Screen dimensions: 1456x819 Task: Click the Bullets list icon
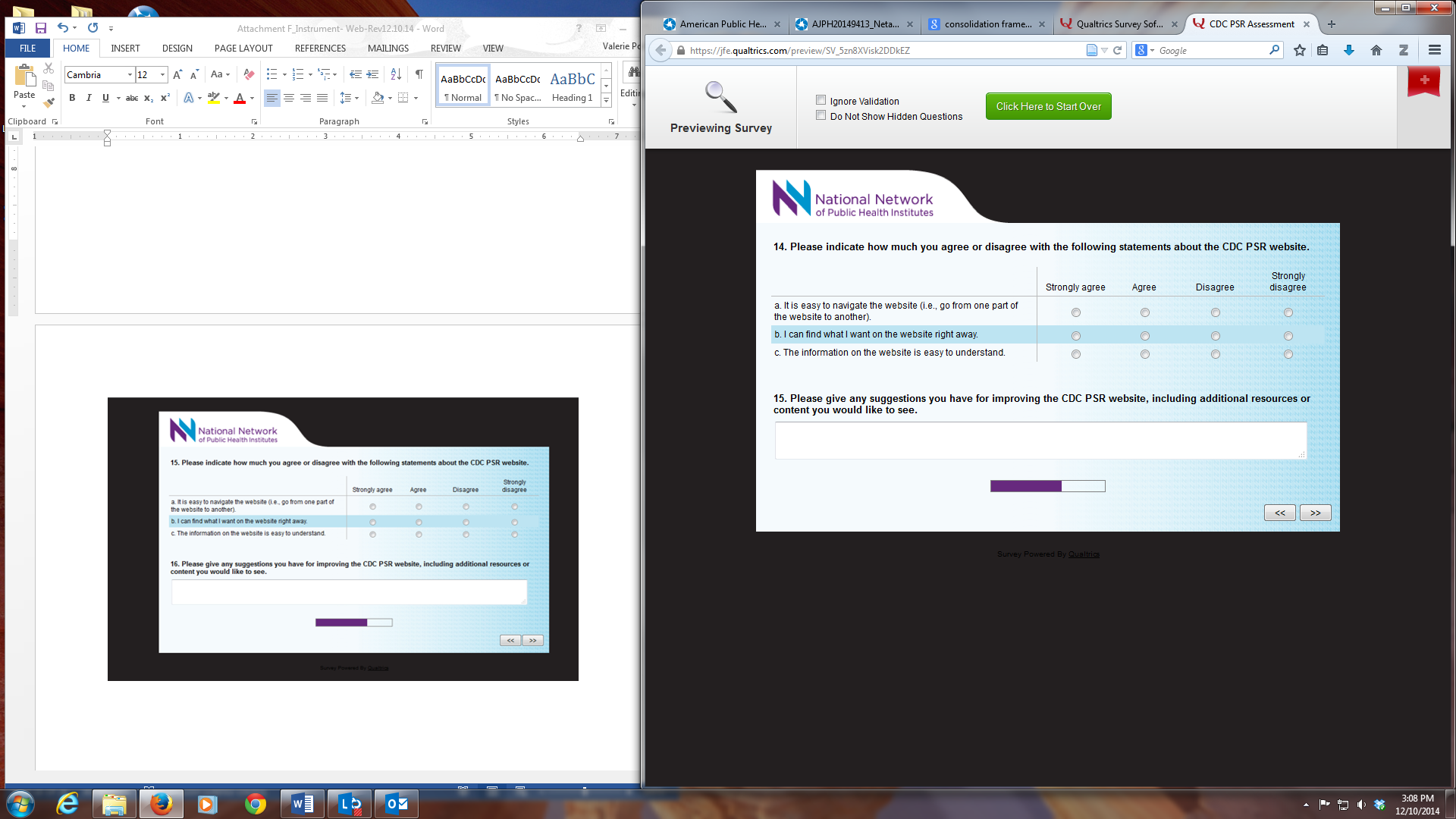tap(271, 74)
